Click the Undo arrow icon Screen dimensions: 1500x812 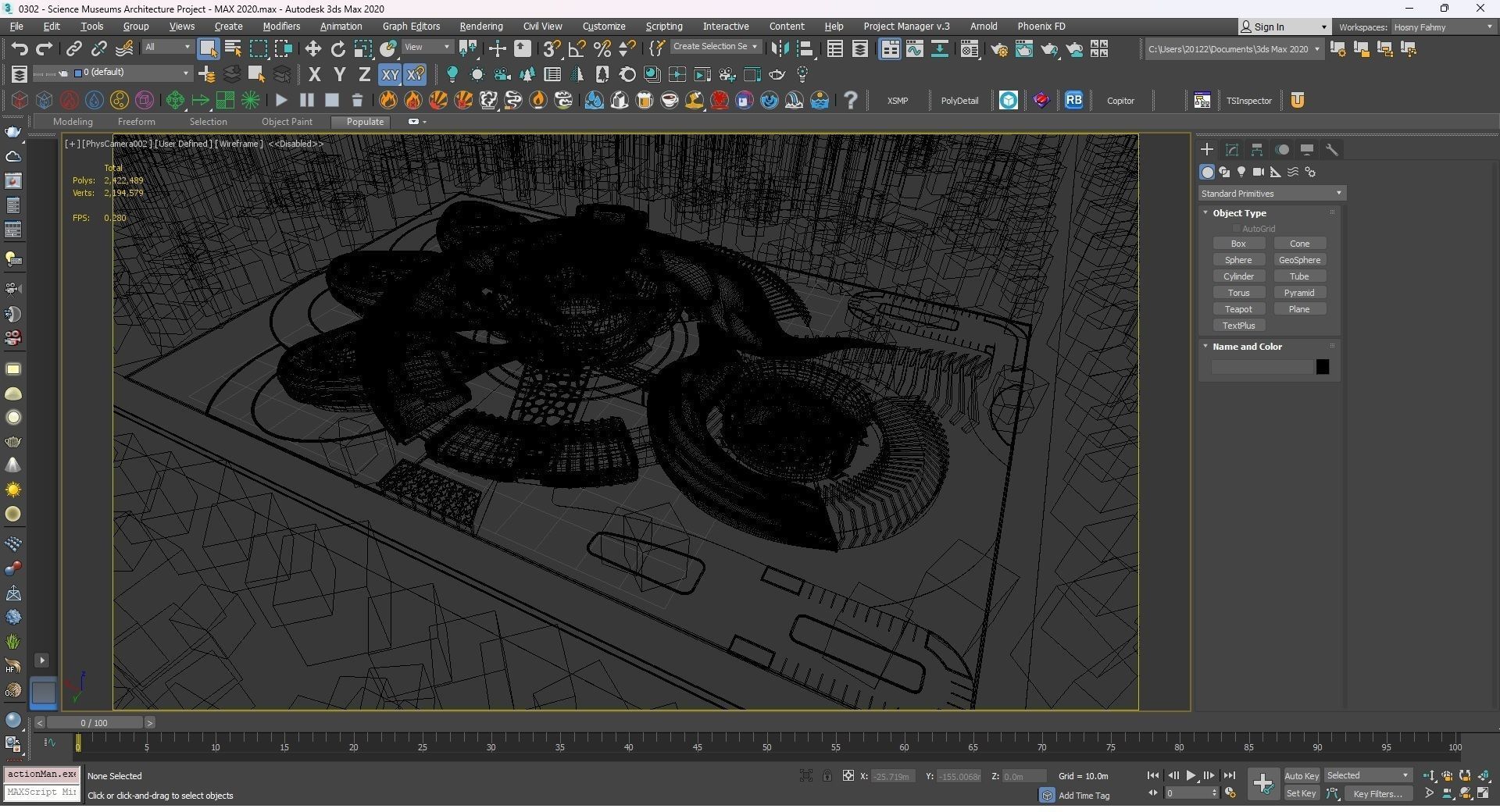(20, 49)
